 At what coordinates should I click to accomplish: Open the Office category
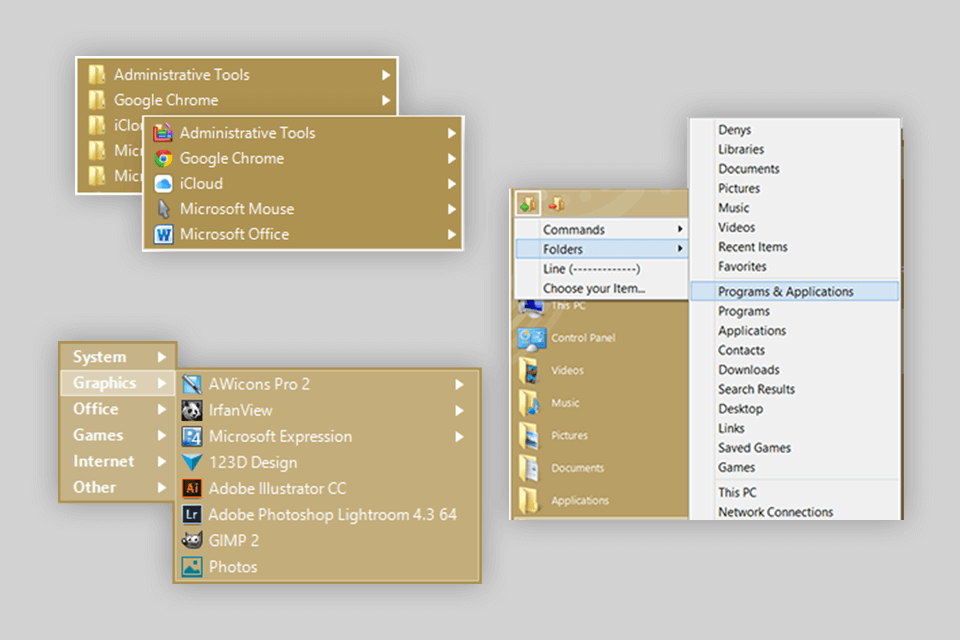[118, 409]
